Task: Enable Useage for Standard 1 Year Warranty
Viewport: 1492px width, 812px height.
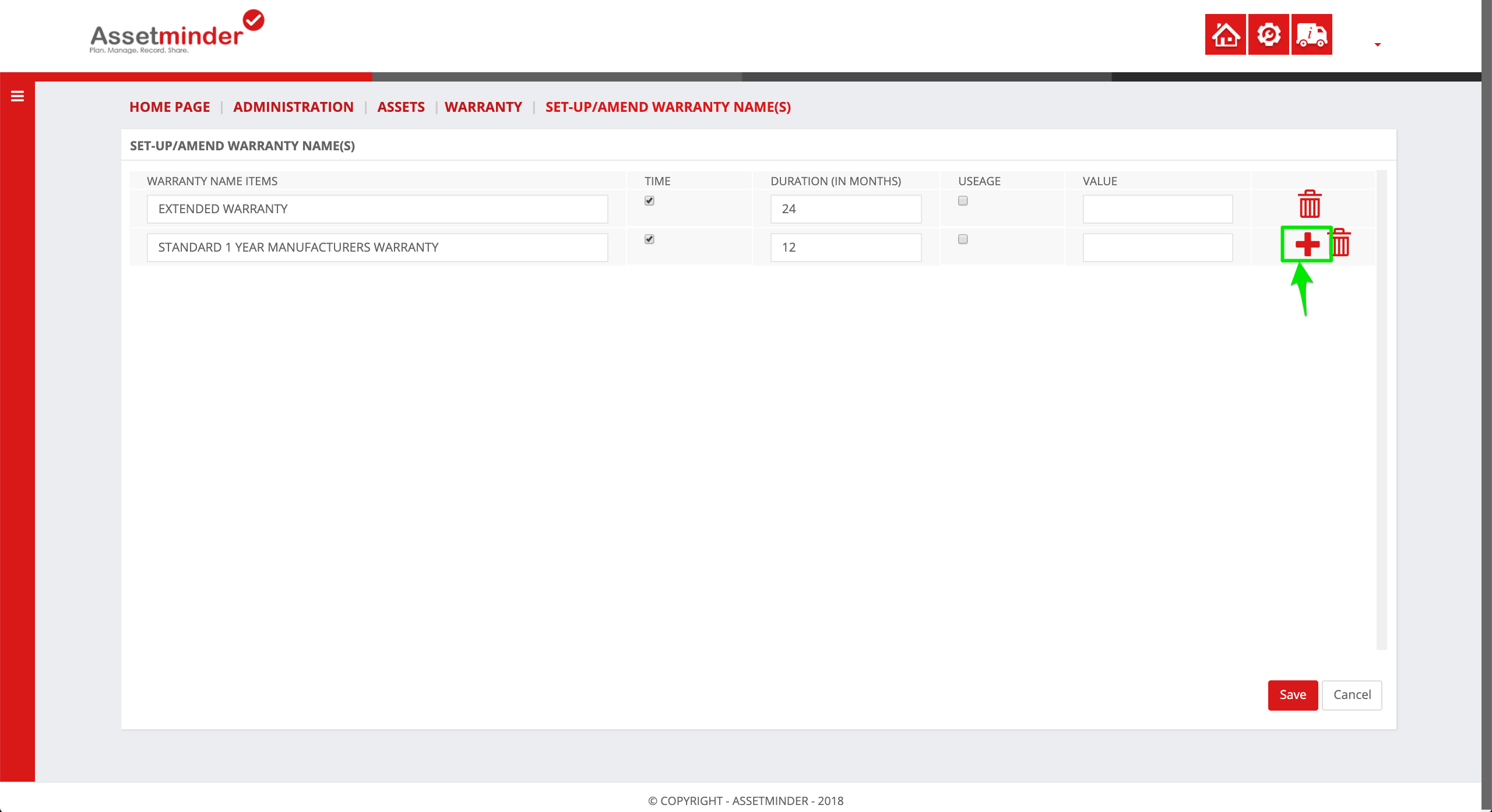Action: [963, 239]
